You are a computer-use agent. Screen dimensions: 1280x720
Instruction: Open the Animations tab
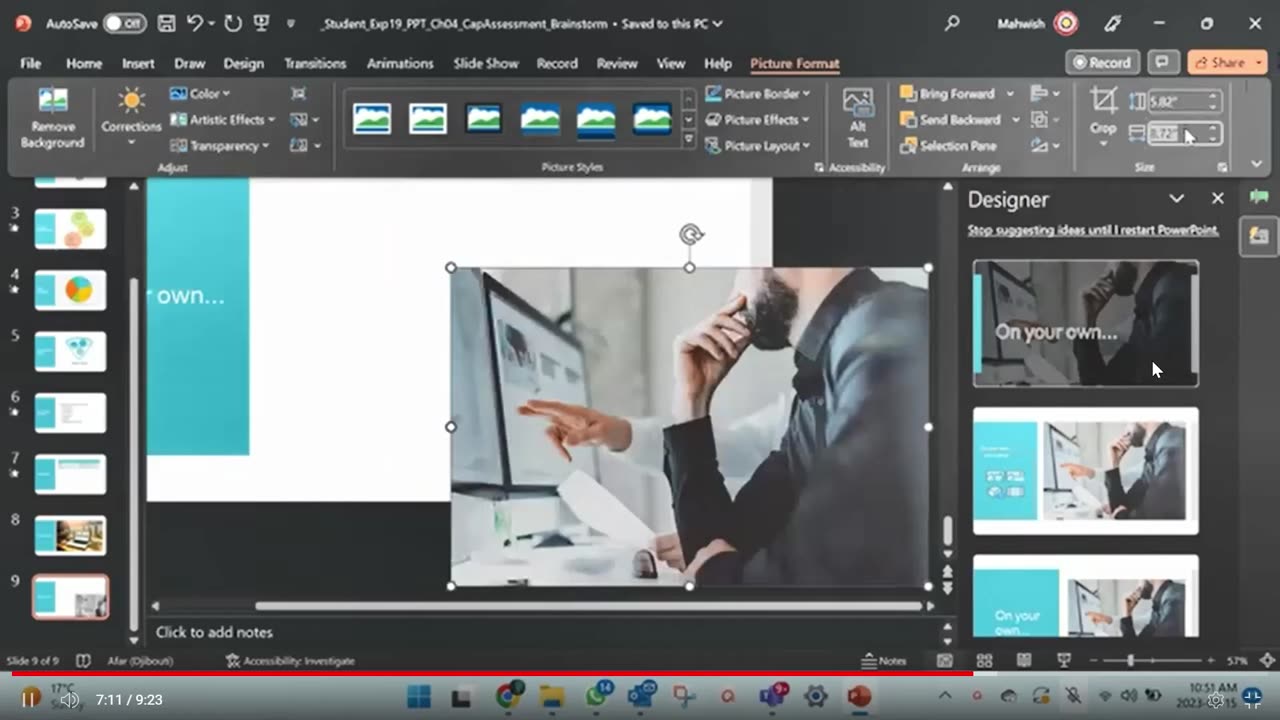click(x=400, y=63)
